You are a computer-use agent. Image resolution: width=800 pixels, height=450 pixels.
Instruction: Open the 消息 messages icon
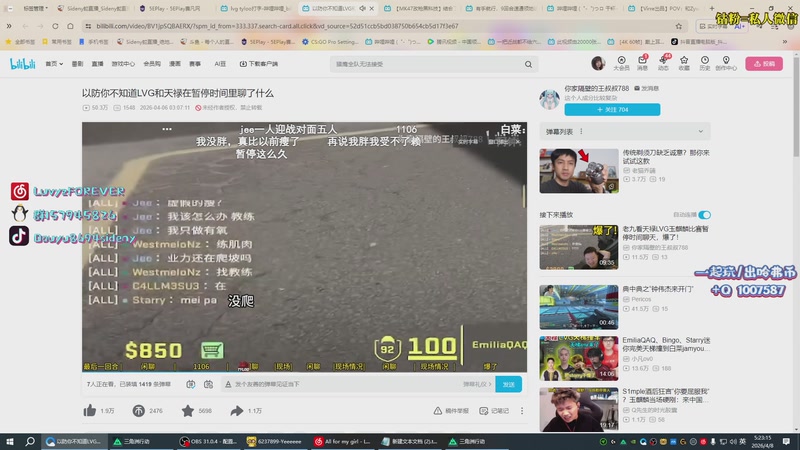click(642, 63)
